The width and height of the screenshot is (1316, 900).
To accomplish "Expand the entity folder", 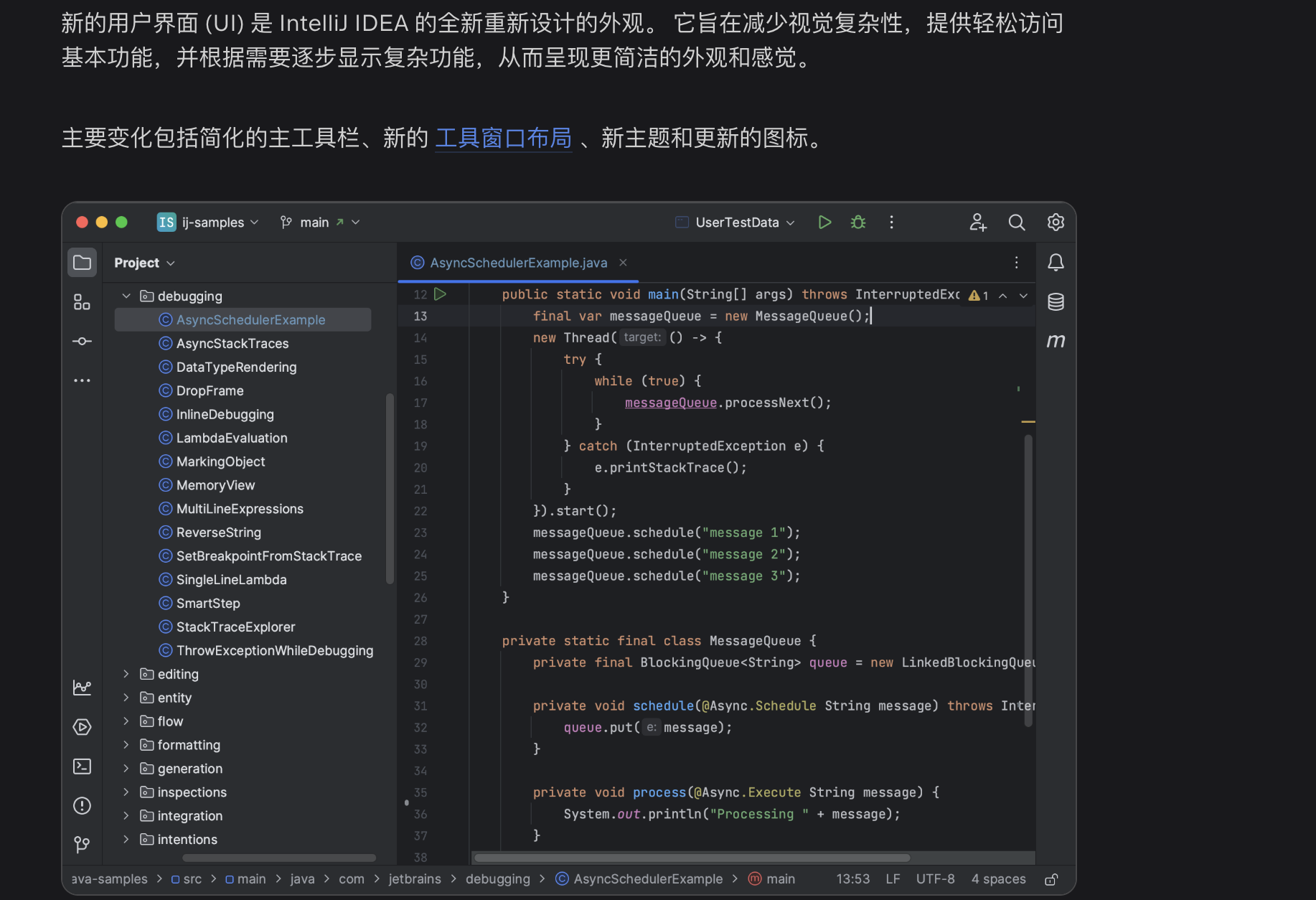I will click(x=126, y=698).
